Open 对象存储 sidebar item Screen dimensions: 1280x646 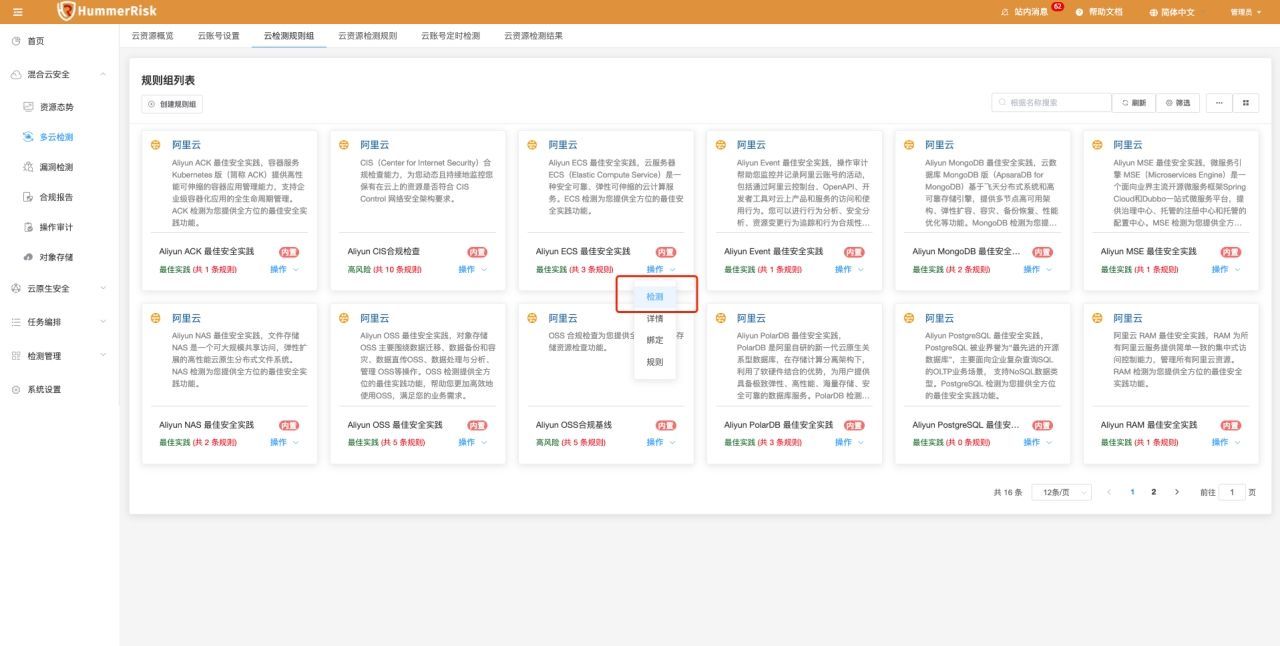coord(59,257)
